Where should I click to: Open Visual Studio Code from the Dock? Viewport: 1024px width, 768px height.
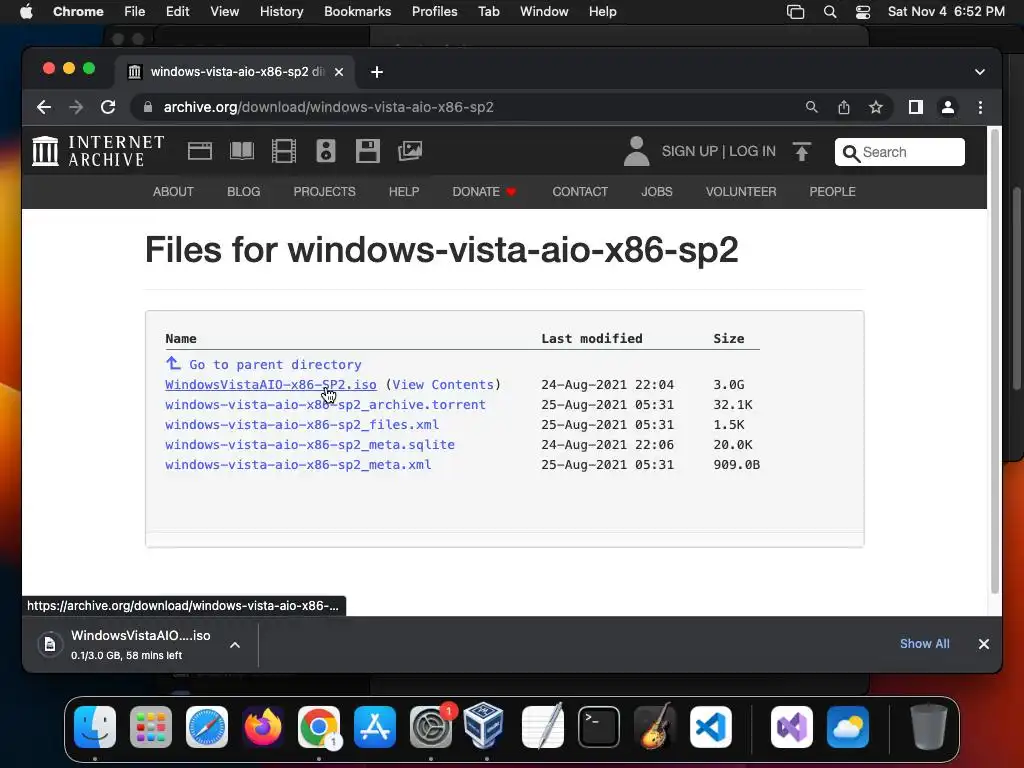tap(711, 727)
